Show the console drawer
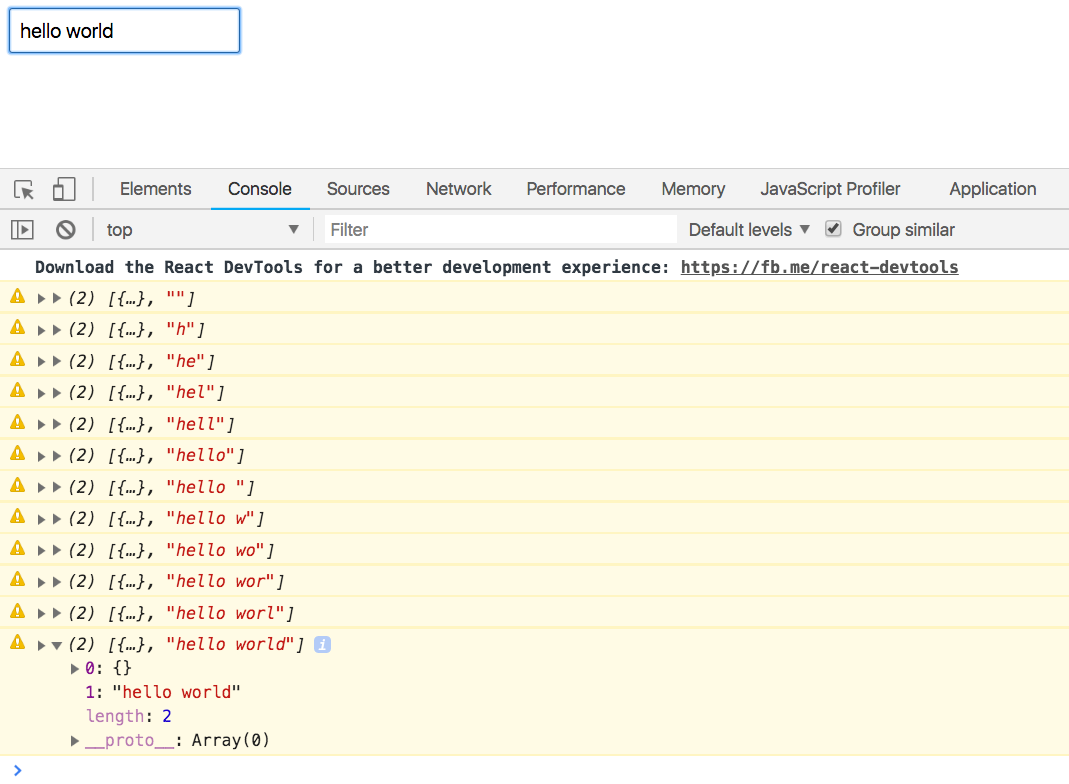Image resolution: width=1069 pixels, height=784 pixels. [x=22, y=229]
